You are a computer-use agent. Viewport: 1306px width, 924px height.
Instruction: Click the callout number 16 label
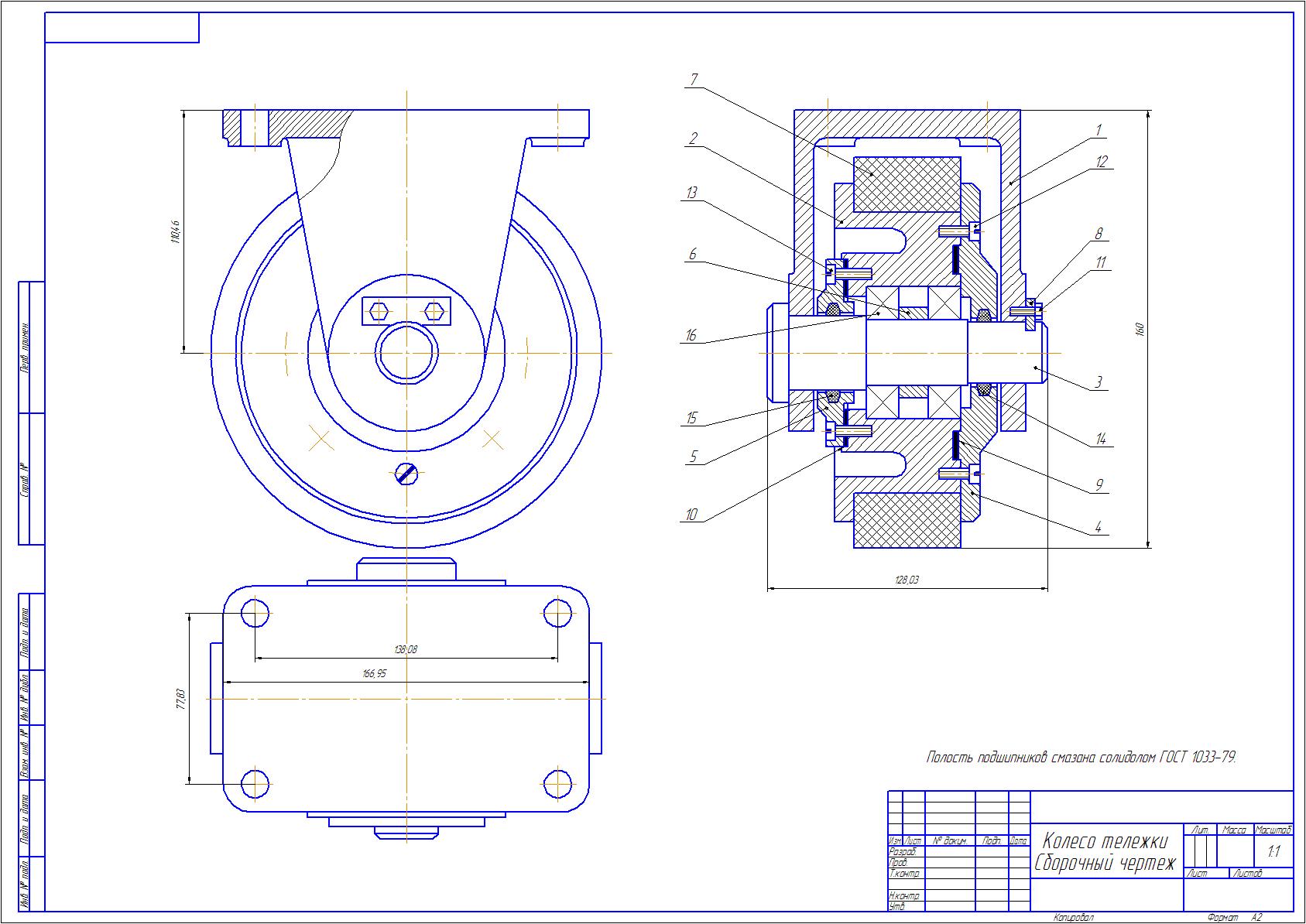[691, 335]
